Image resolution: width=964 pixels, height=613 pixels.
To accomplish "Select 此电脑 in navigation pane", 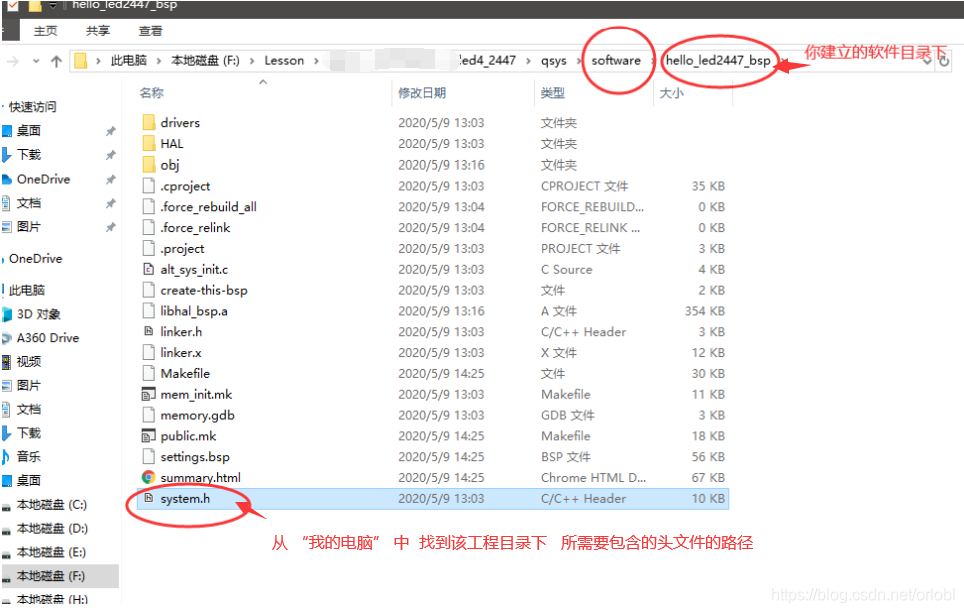I will [x=26, y=290].
